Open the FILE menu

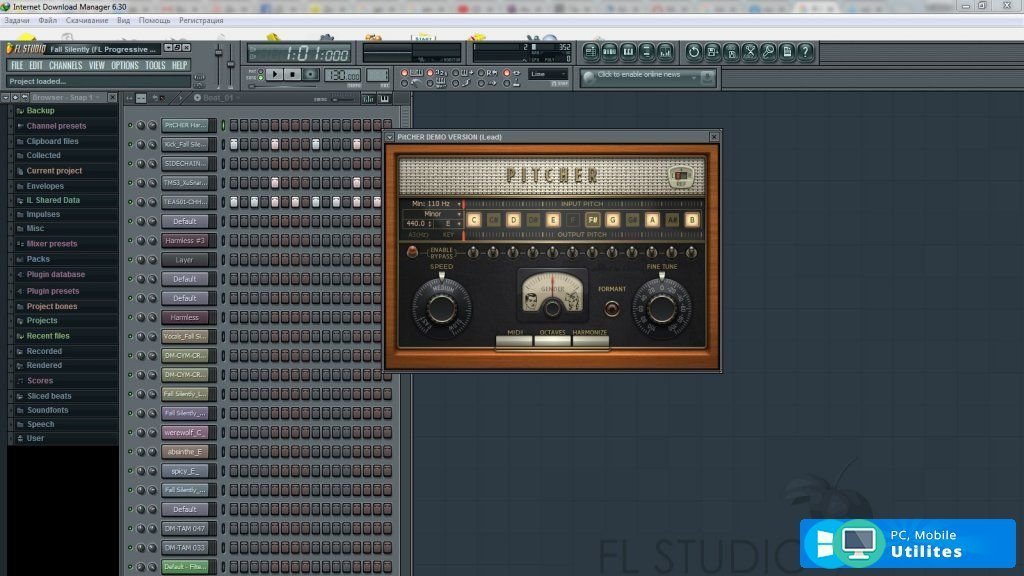pyautogui.click(x=17, y=65)
